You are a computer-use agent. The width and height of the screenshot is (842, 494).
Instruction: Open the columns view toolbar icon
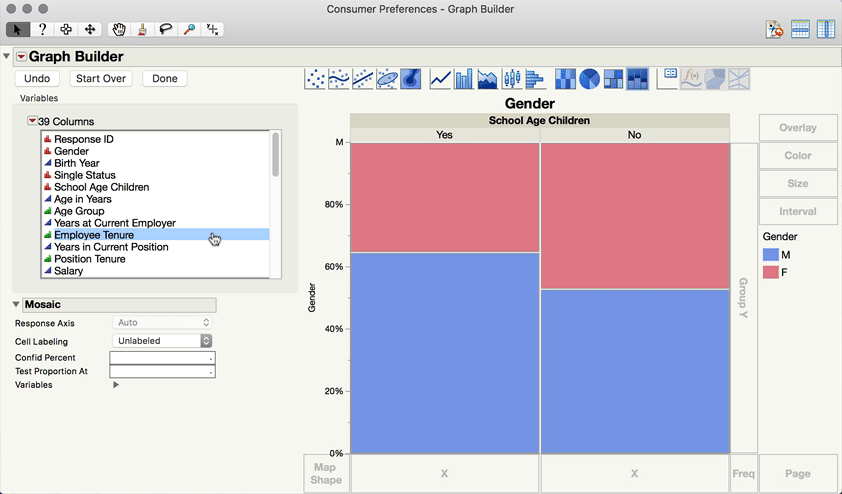pos(825,29)
